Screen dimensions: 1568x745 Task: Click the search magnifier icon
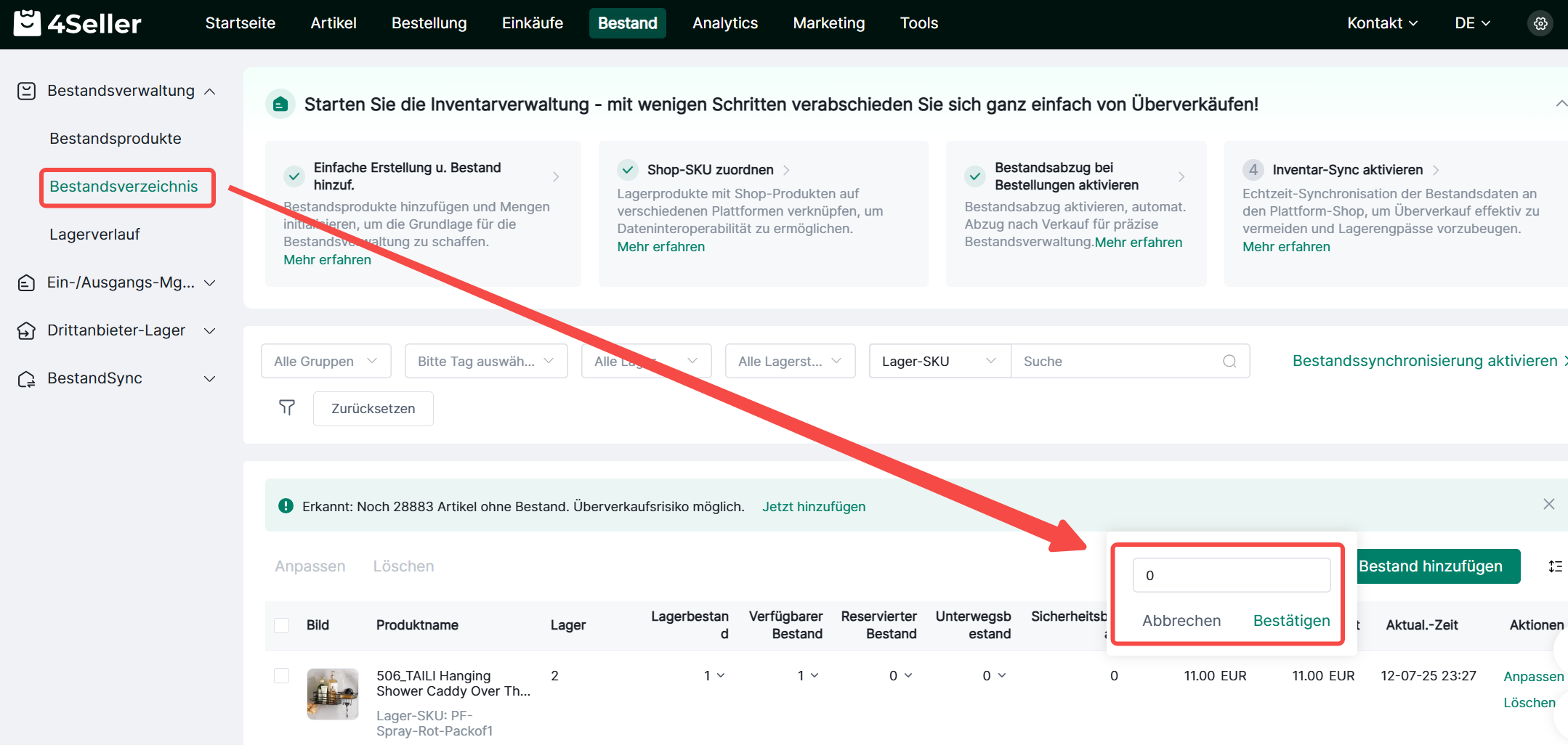pyautogui.click(x=1229, y=362)
